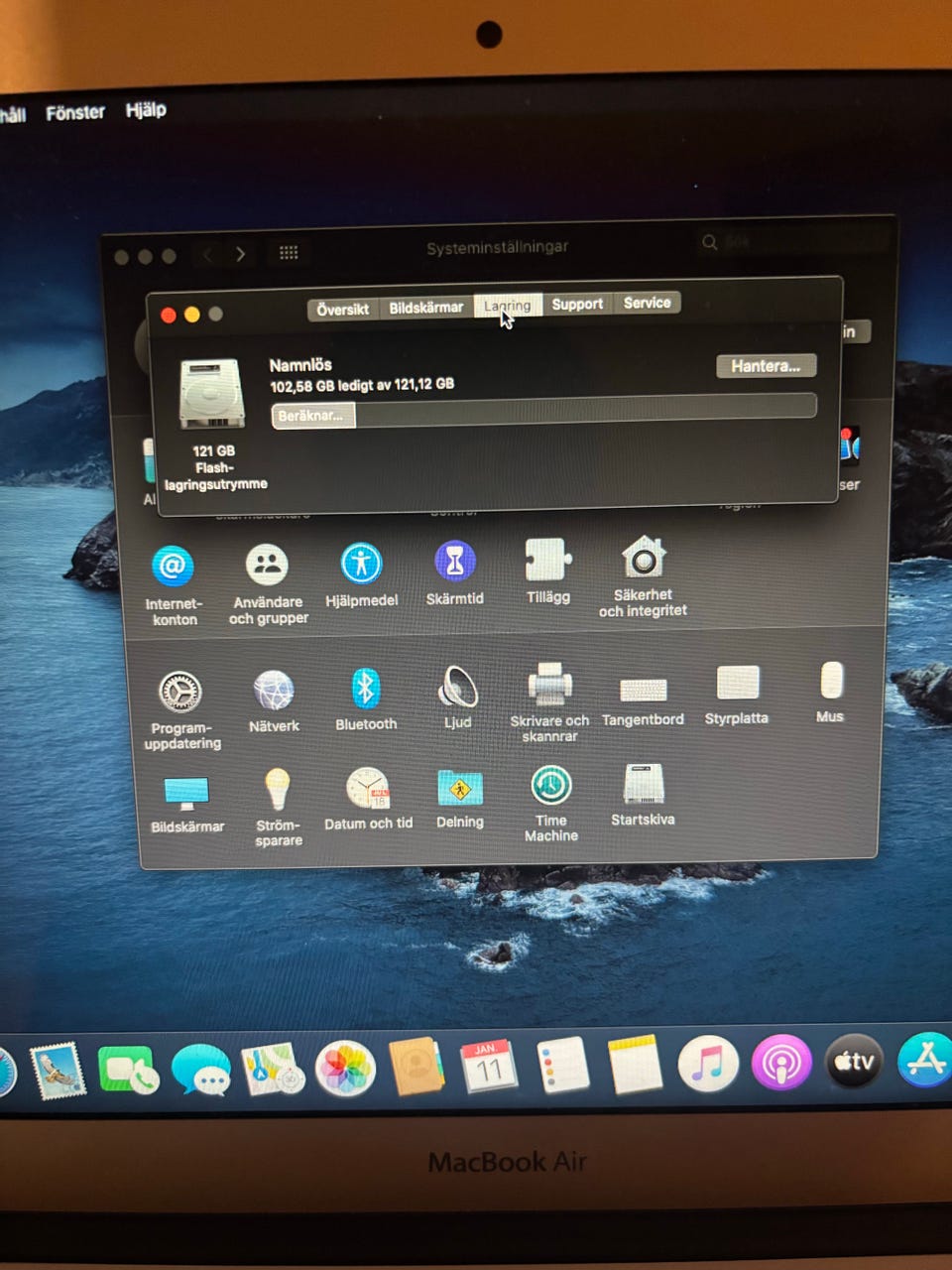This screenshot has height=1270, width=952.
Task: Open Calendar from the Dock
Action: coord(488,1067)
